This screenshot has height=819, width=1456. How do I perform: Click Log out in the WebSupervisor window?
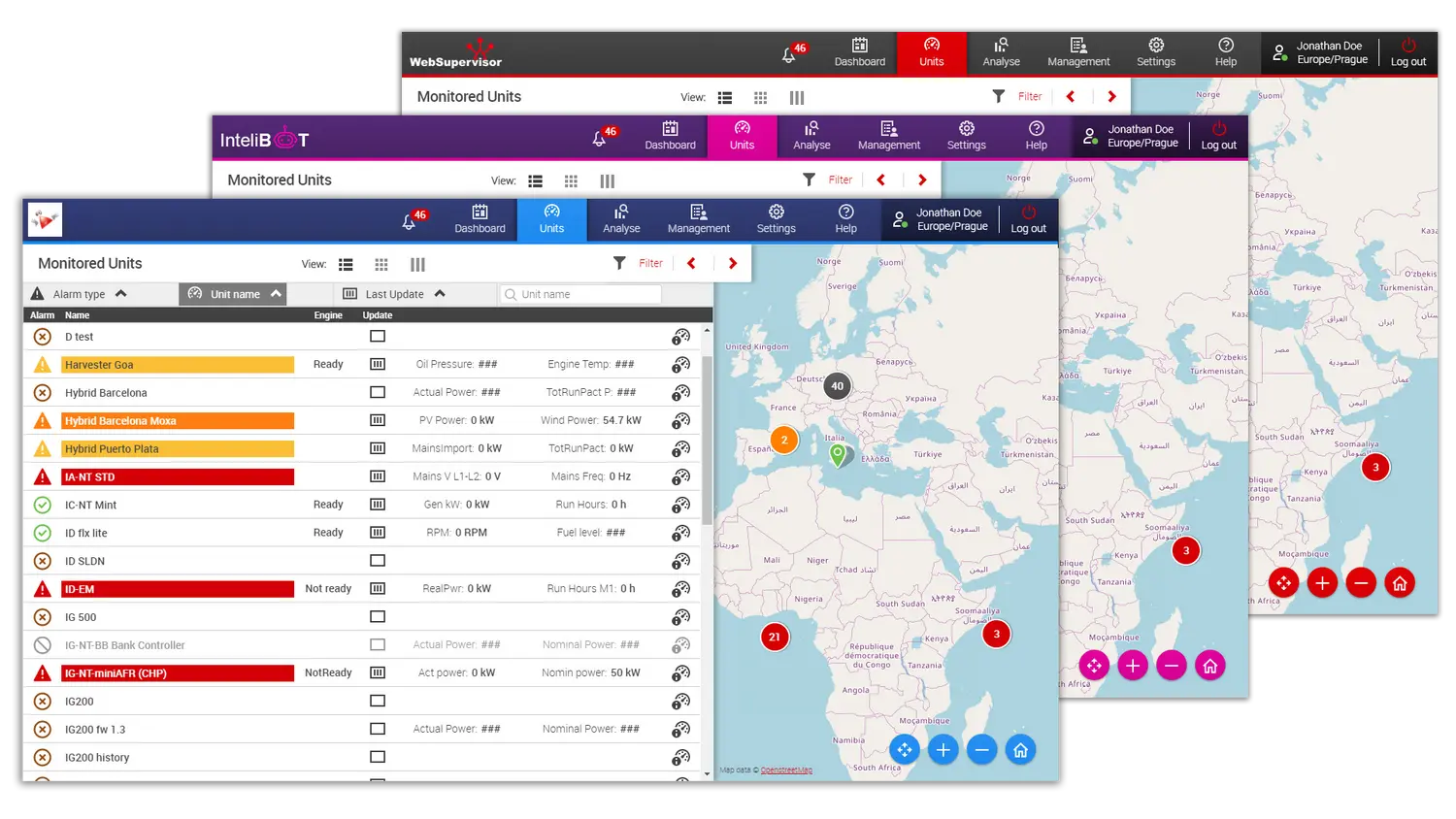click(x=1407, y=52)
